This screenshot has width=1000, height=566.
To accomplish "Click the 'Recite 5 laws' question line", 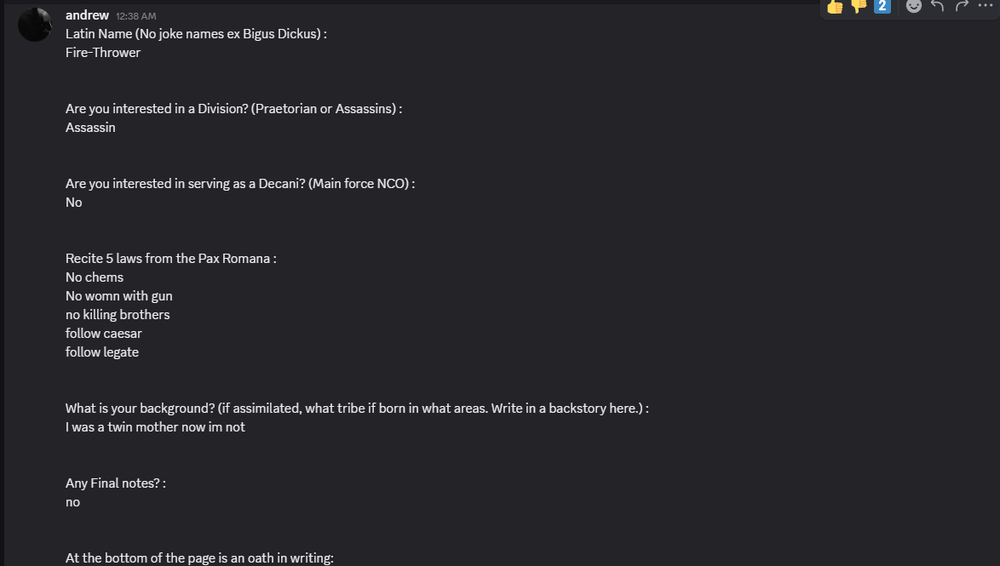I will pyautogui.click(x=170, y=258).
